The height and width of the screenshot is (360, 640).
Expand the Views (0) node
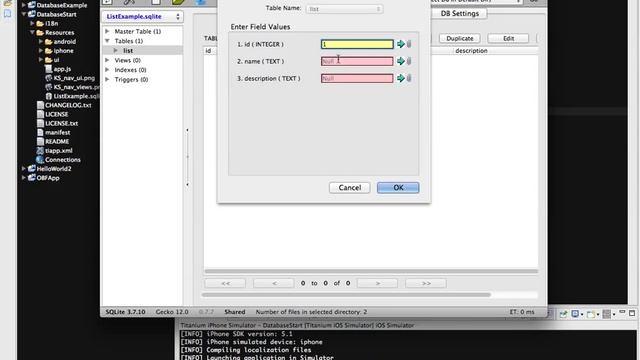107,60
